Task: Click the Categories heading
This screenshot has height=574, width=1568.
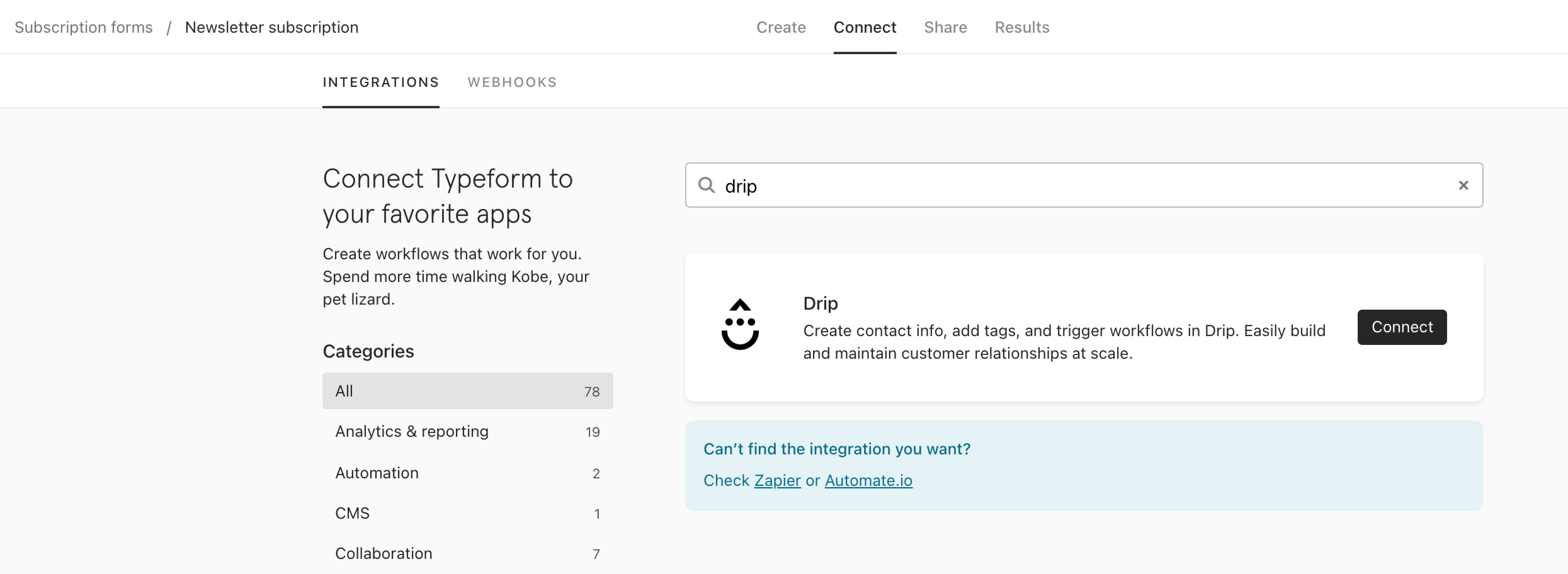Action: click(x=368, y=351)
